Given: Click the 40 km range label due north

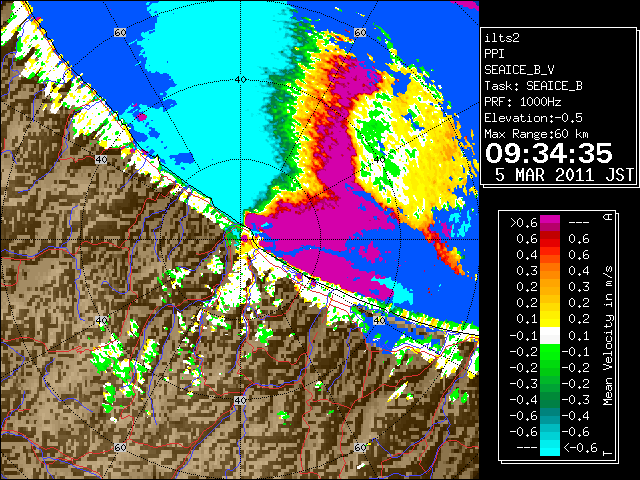Looking at the screenshot, I should [240, 80].
